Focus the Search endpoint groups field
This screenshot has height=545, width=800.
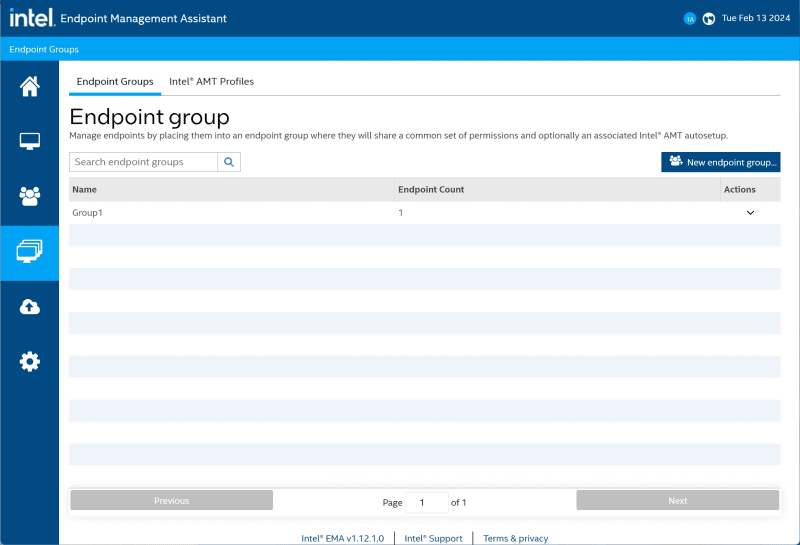[143, 162]
